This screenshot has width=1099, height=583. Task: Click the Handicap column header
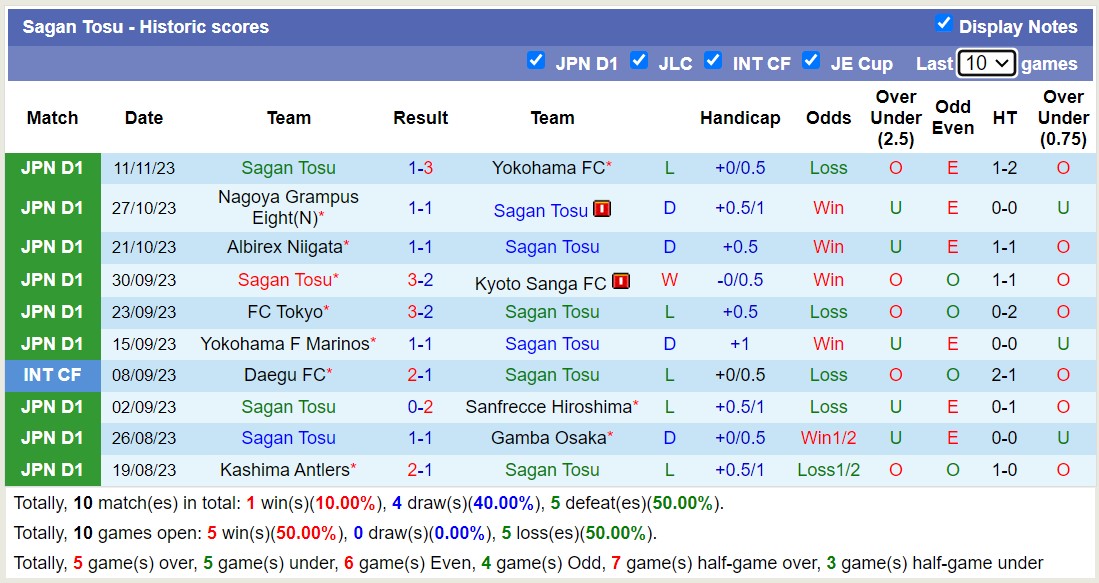(740, 118)
